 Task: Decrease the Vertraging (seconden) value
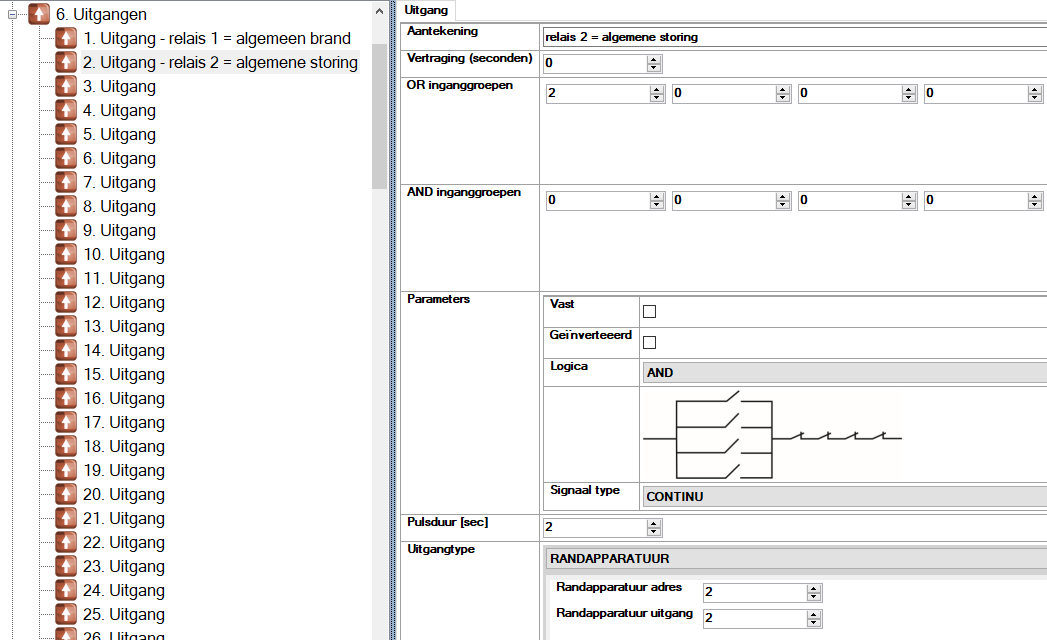(x=654, y=67)
